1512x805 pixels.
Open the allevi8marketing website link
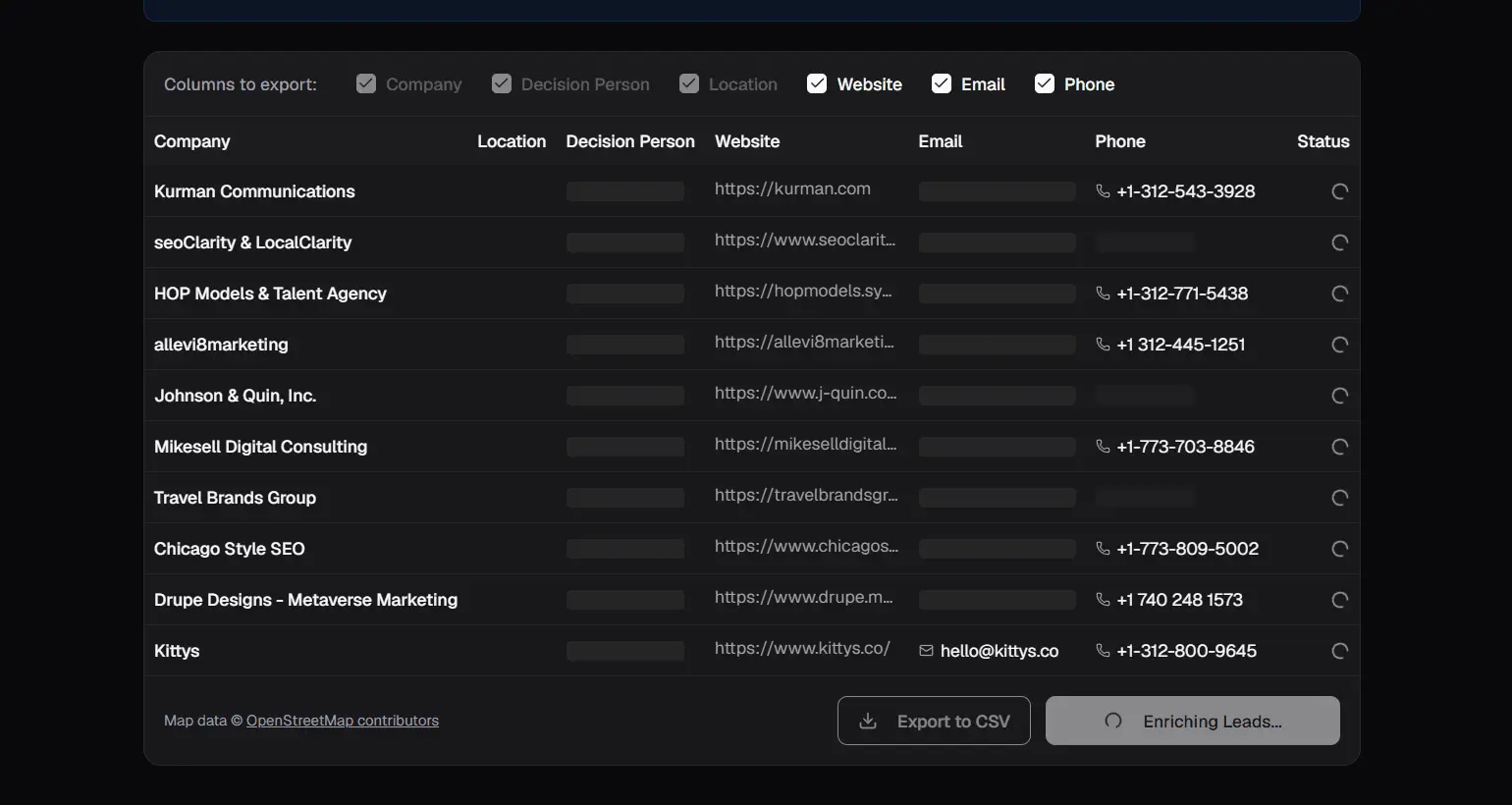(804, 342)
